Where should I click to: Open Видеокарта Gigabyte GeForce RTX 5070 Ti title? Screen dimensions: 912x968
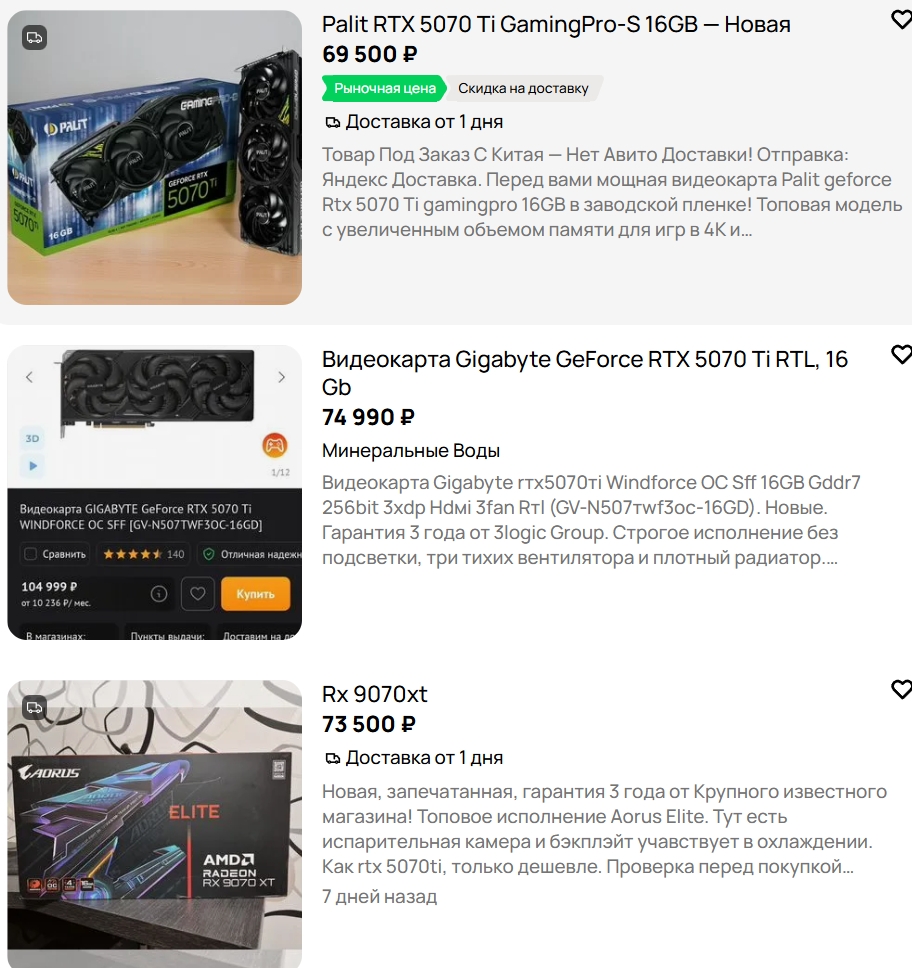pyautogui.click(x=585, y=373)
